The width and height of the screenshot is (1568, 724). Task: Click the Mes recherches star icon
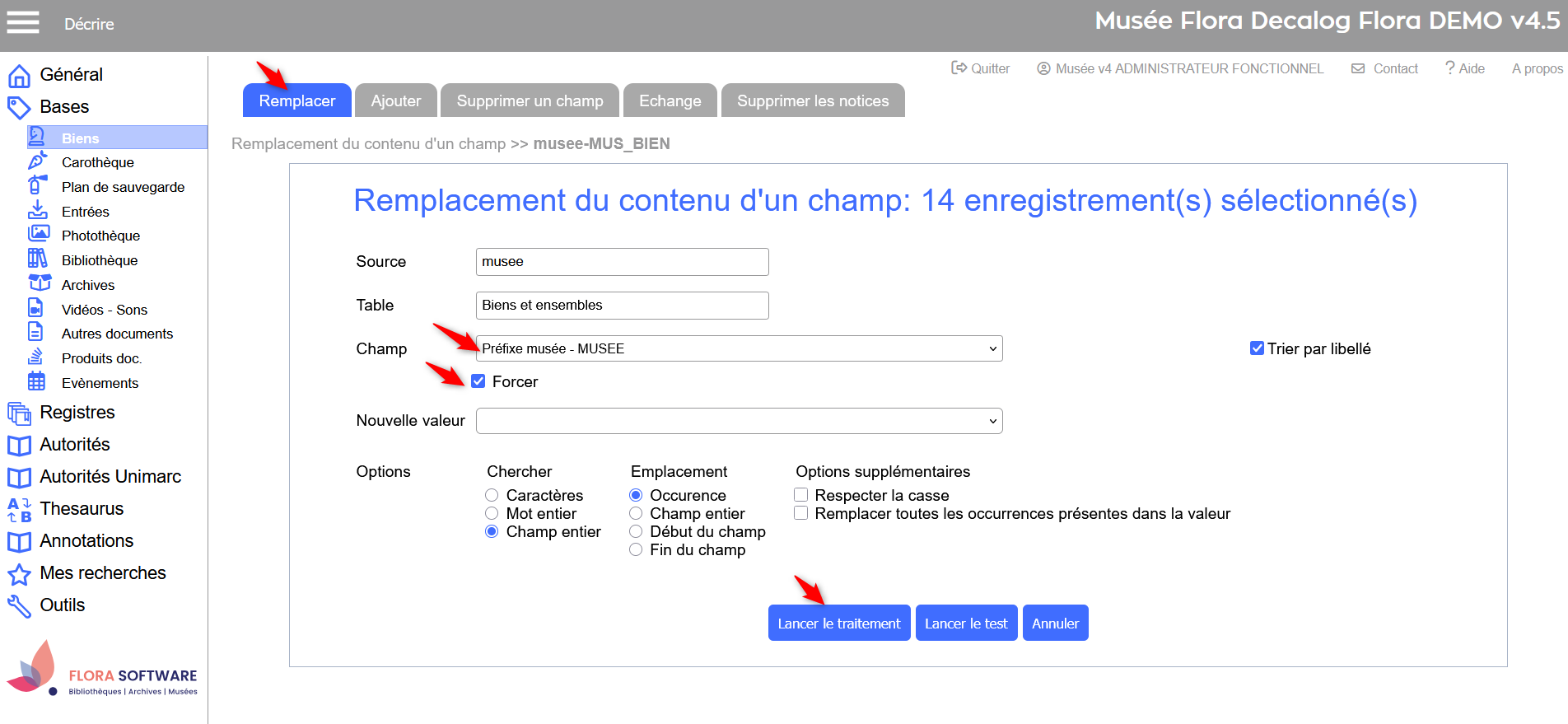(x=19, y=574)
